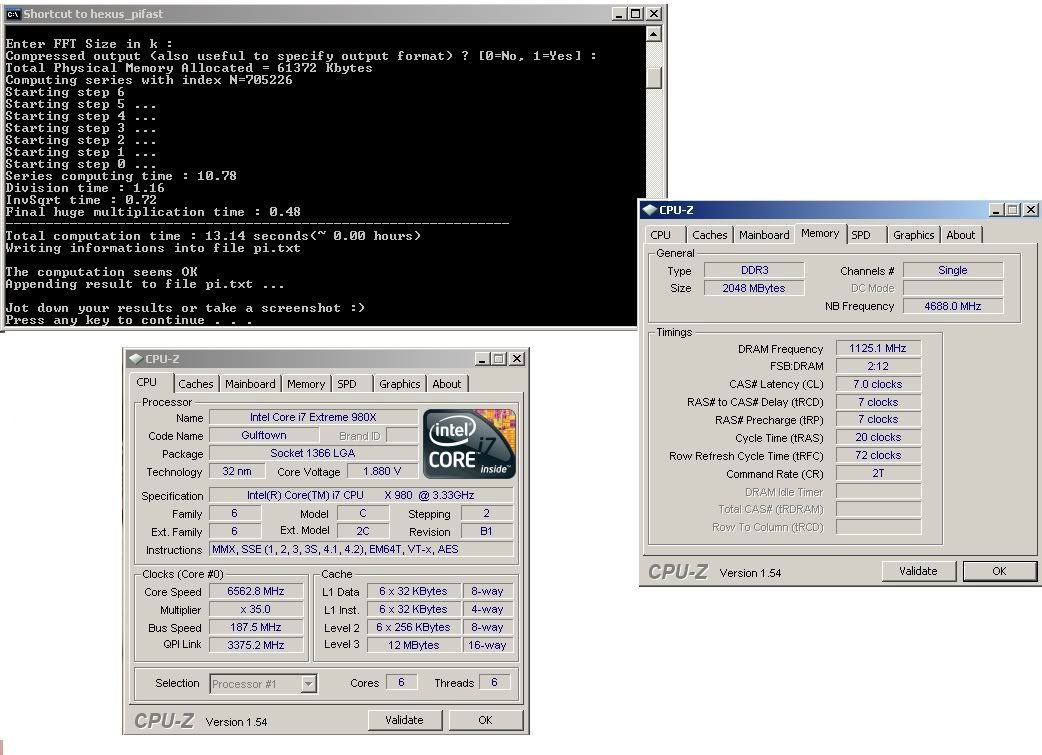This screenshot has width=1042, height=755.
Task: Click the DDR3 memory type value
Action: click(754, 270)
